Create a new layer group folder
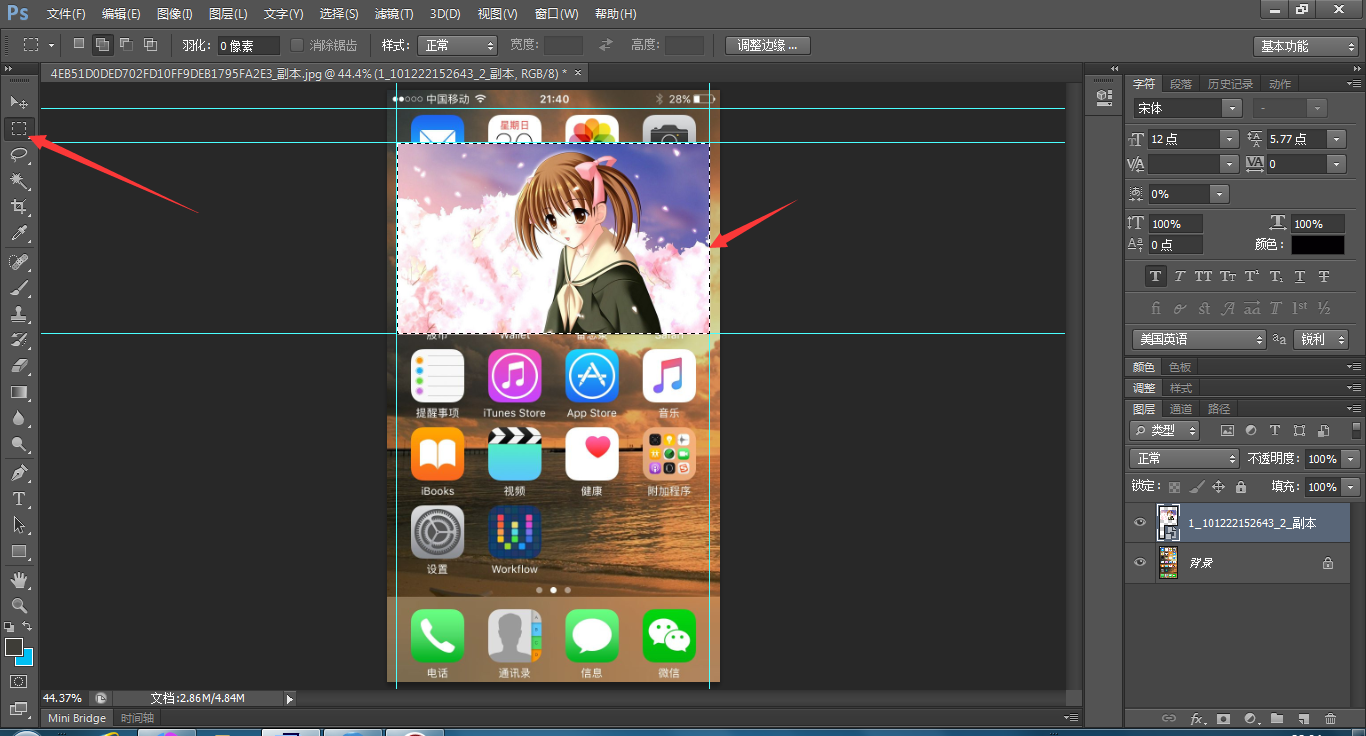Image resolution: width=1366 pixels, height=736 pixels. click(1277, 718)
